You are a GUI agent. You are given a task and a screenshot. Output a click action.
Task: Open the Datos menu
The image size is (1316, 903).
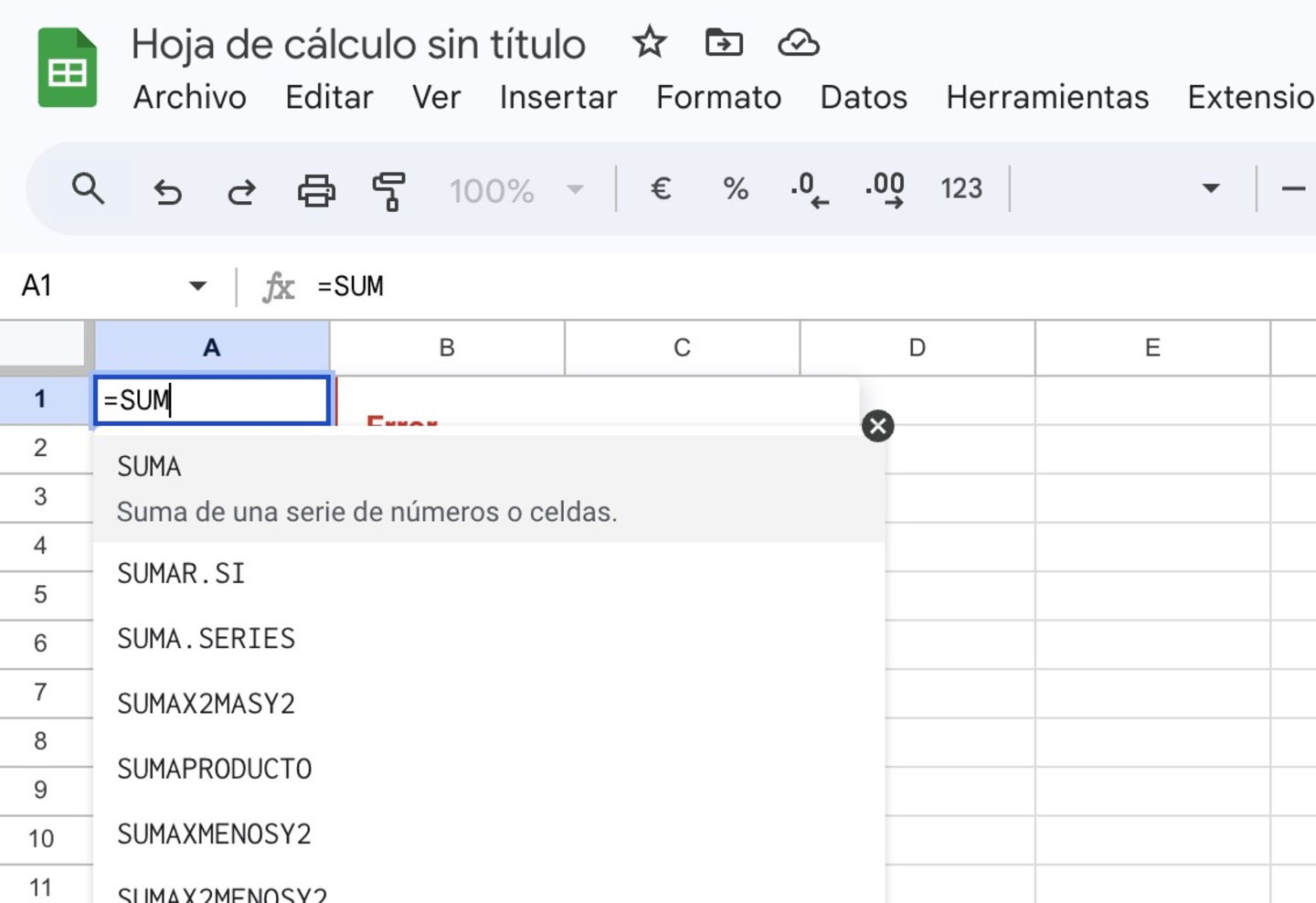862,98
